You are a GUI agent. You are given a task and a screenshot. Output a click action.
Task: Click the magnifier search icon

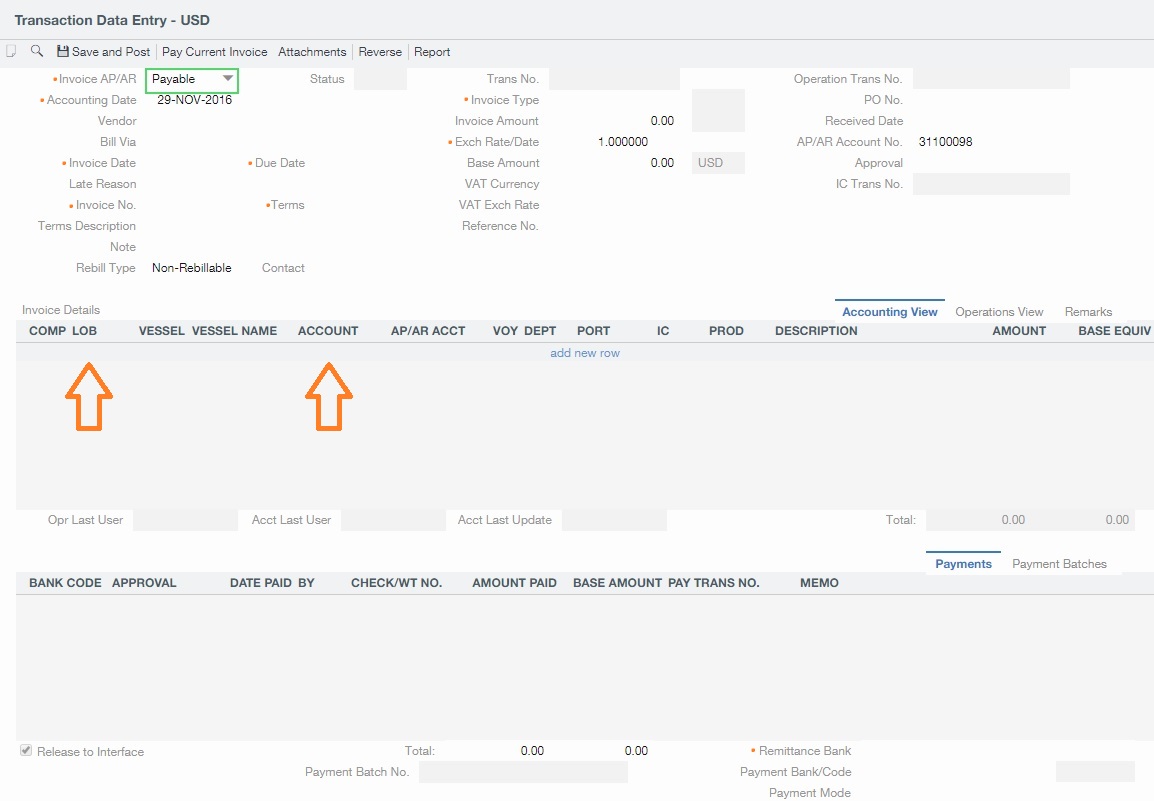37,51
